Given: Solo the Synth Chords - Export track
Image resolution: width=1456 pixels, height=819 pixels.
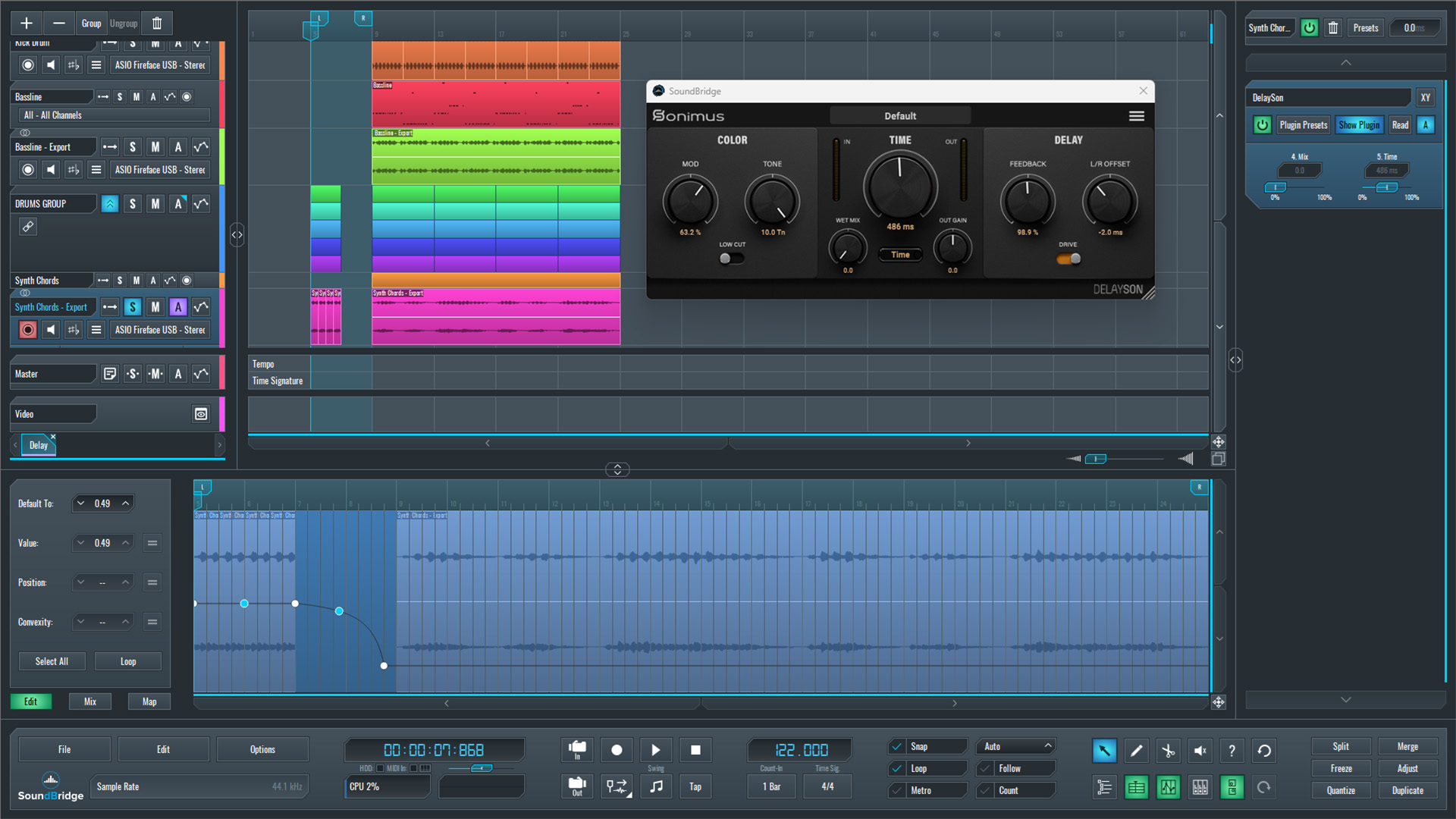Looking at the screenshot, I should (x=133, y=307).
